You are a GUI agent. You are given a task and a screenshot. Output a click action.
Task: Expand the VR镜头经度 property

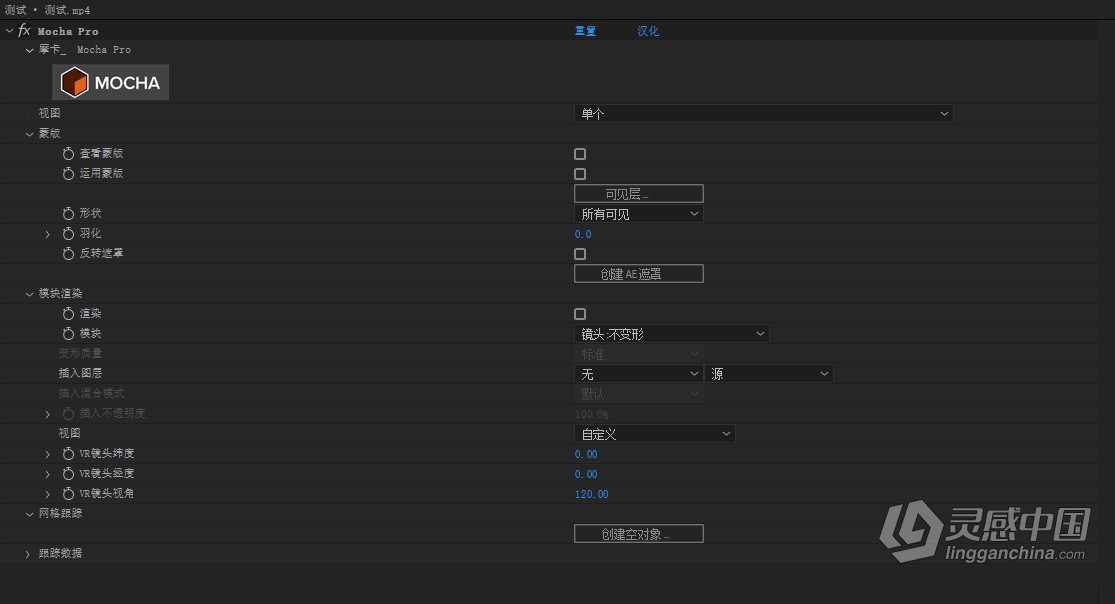point(48,474)
